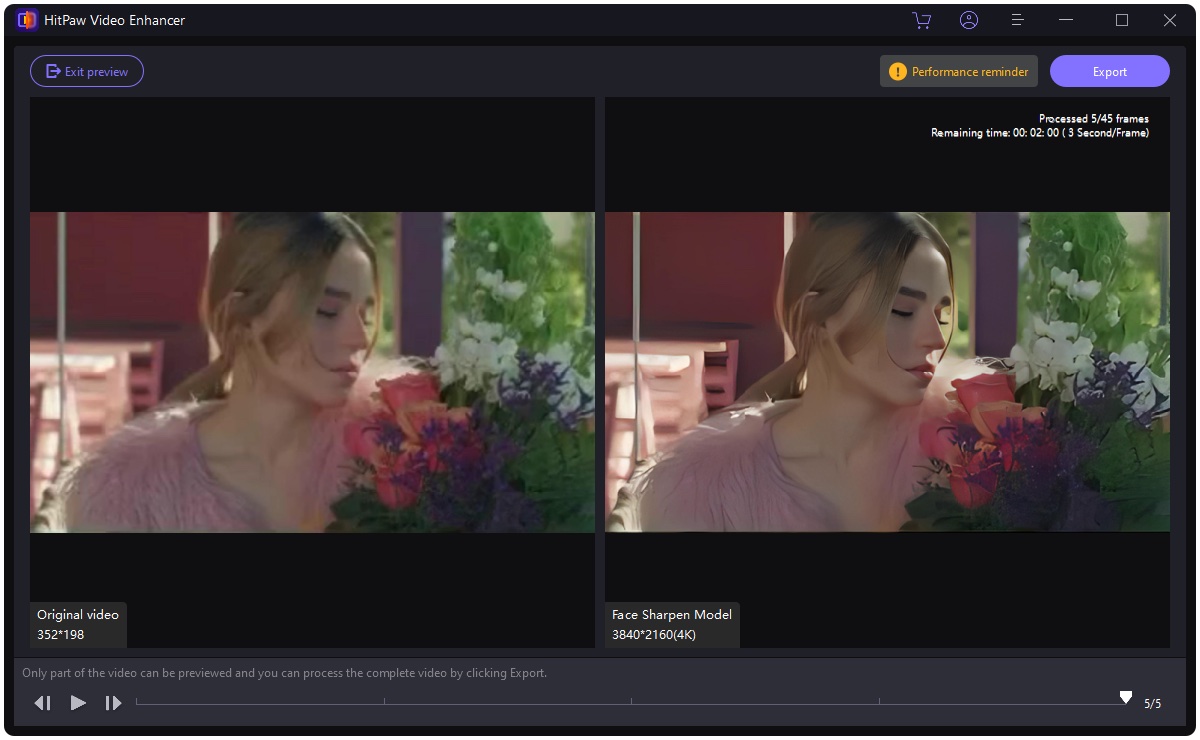
Task: Click the timeline position marker
Action: 1125,695
